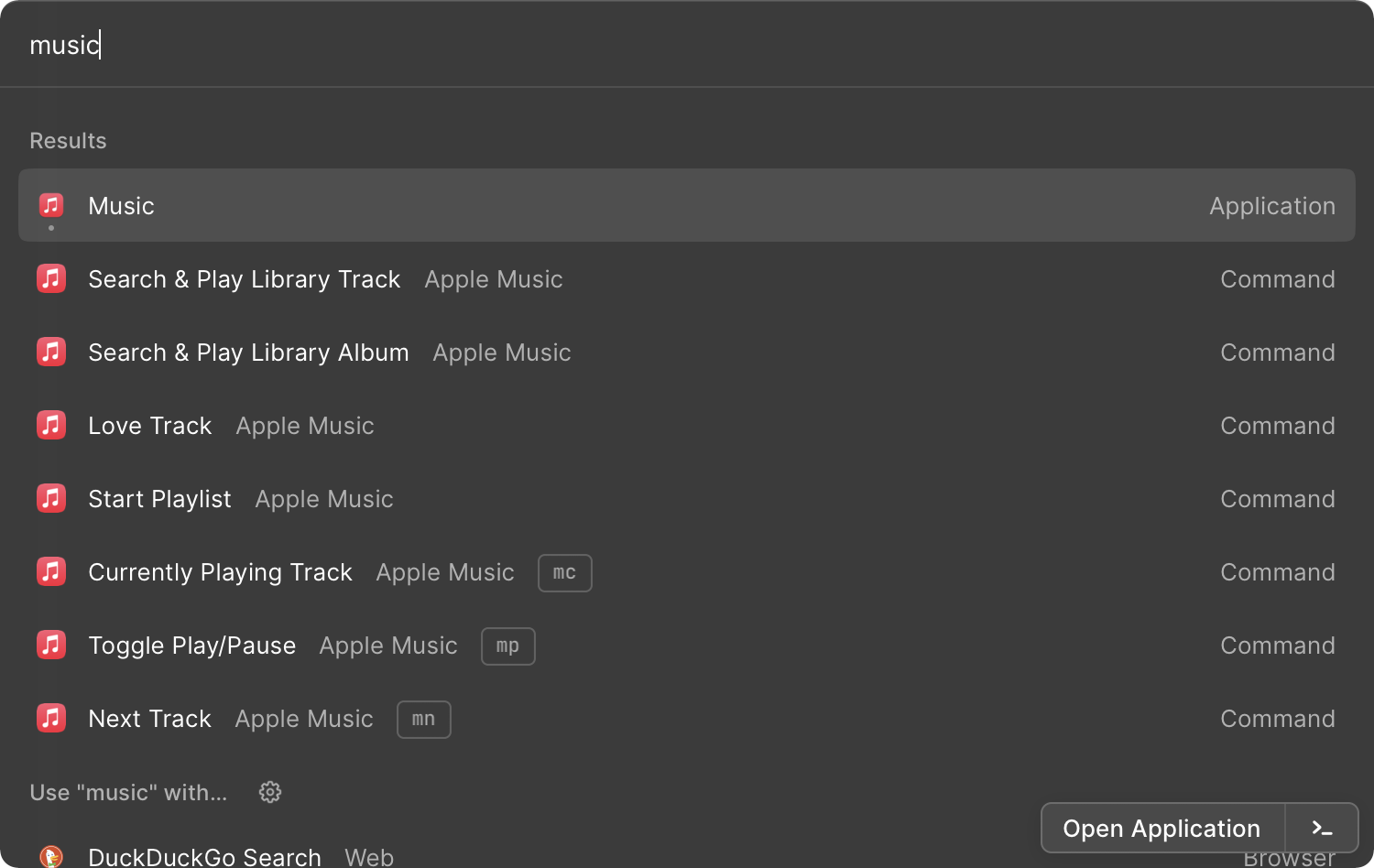Click the "mp" alias badge

[x=508, y=646]
